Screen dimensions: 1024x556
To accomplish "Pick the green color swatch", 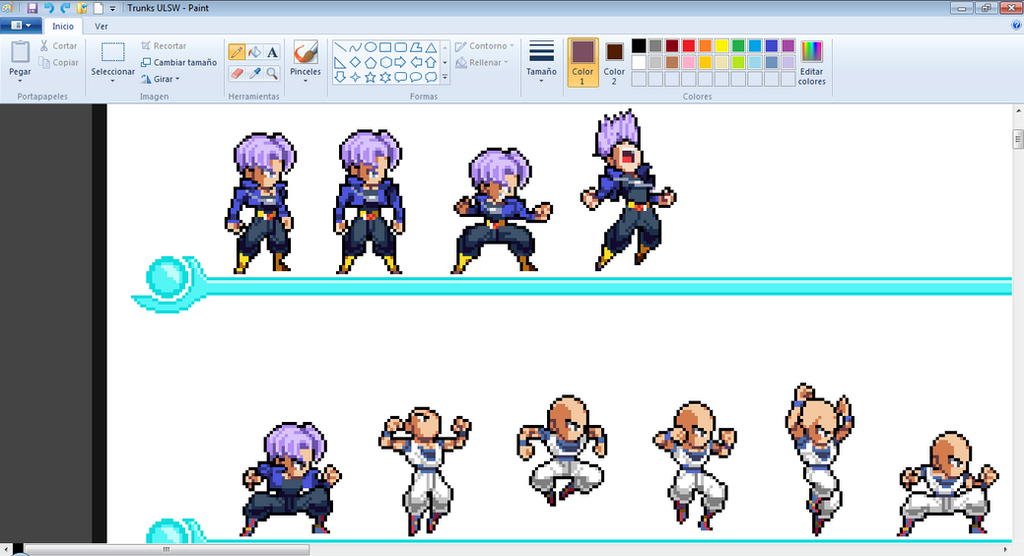I will click(739, 46).
